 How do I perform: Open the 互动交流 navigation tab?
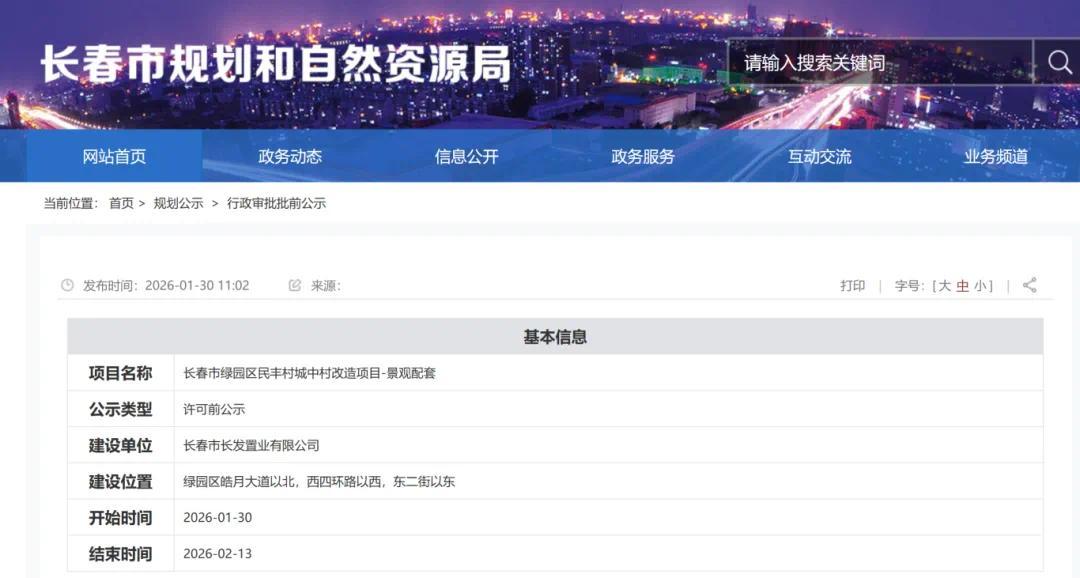click(x=820, y=156)
